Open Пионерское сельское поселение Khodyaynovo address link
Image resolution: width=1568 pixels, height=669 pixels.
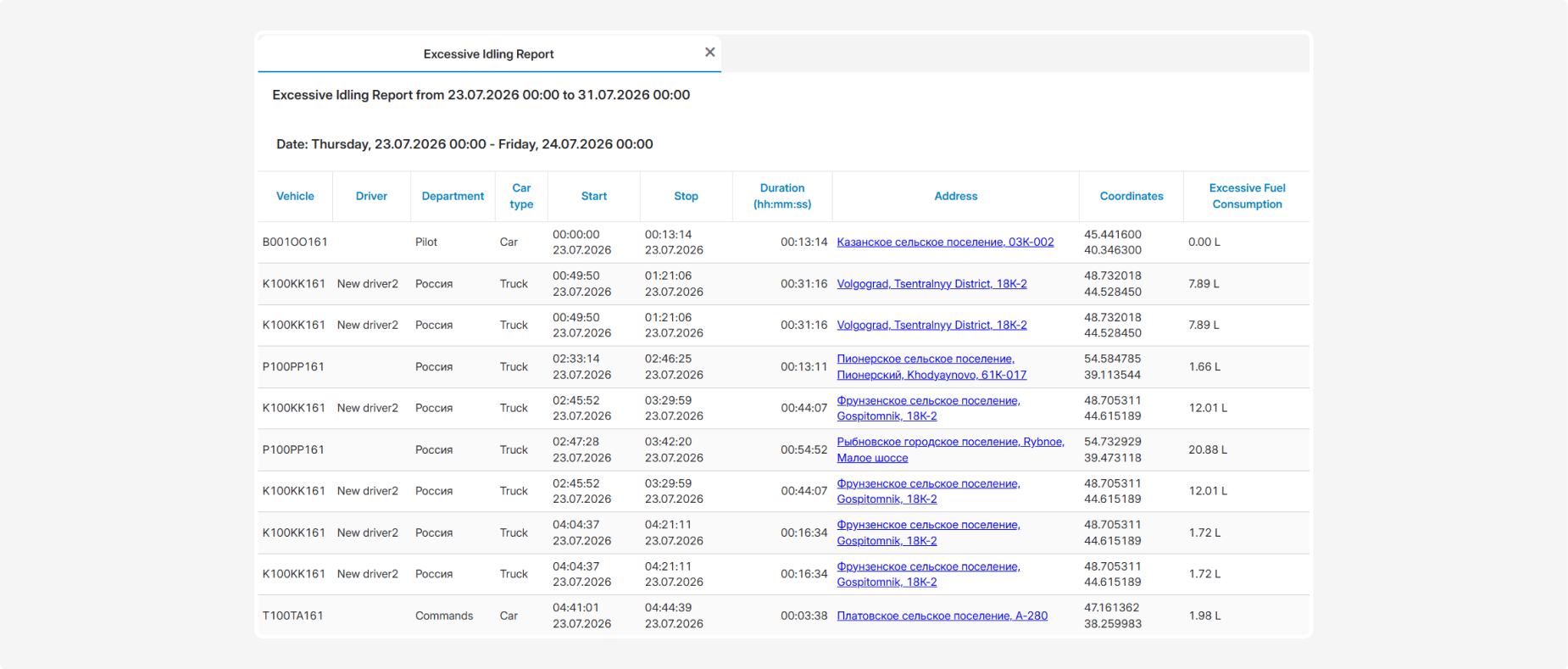(x=931, y=367)
